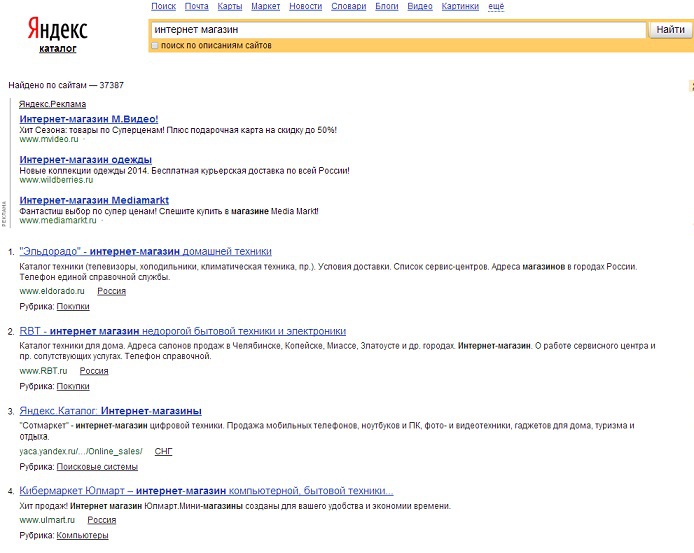Open Кибермаркет Юлмарт result
694x553 pixels.
coord(206,491)
